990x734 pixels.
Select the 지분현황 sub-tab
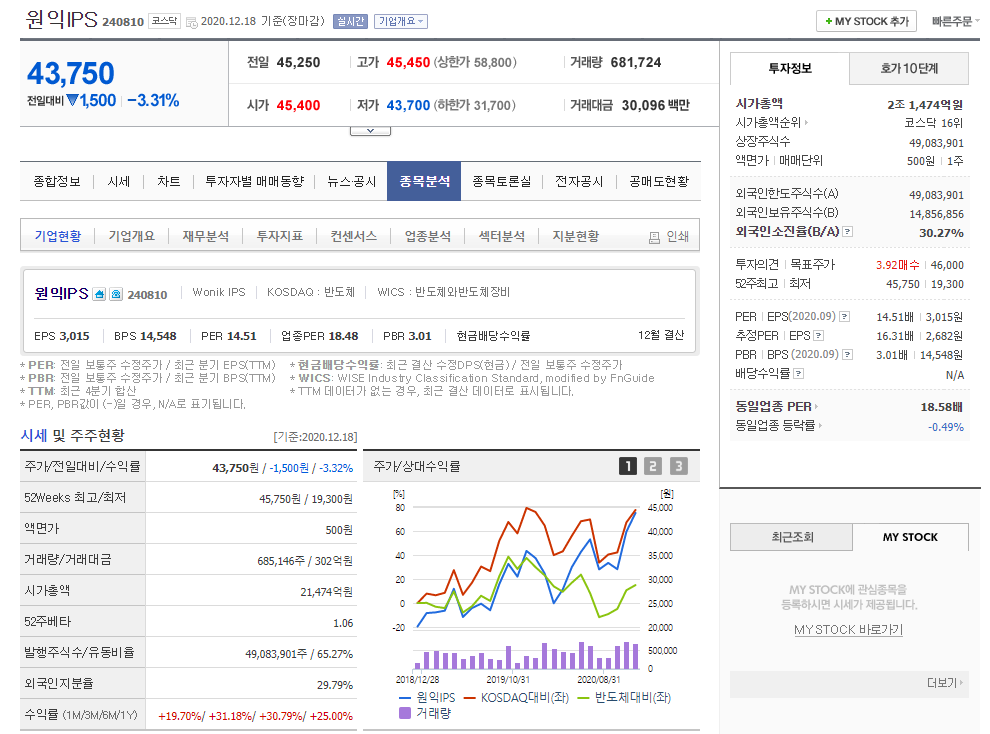point(576,236)
